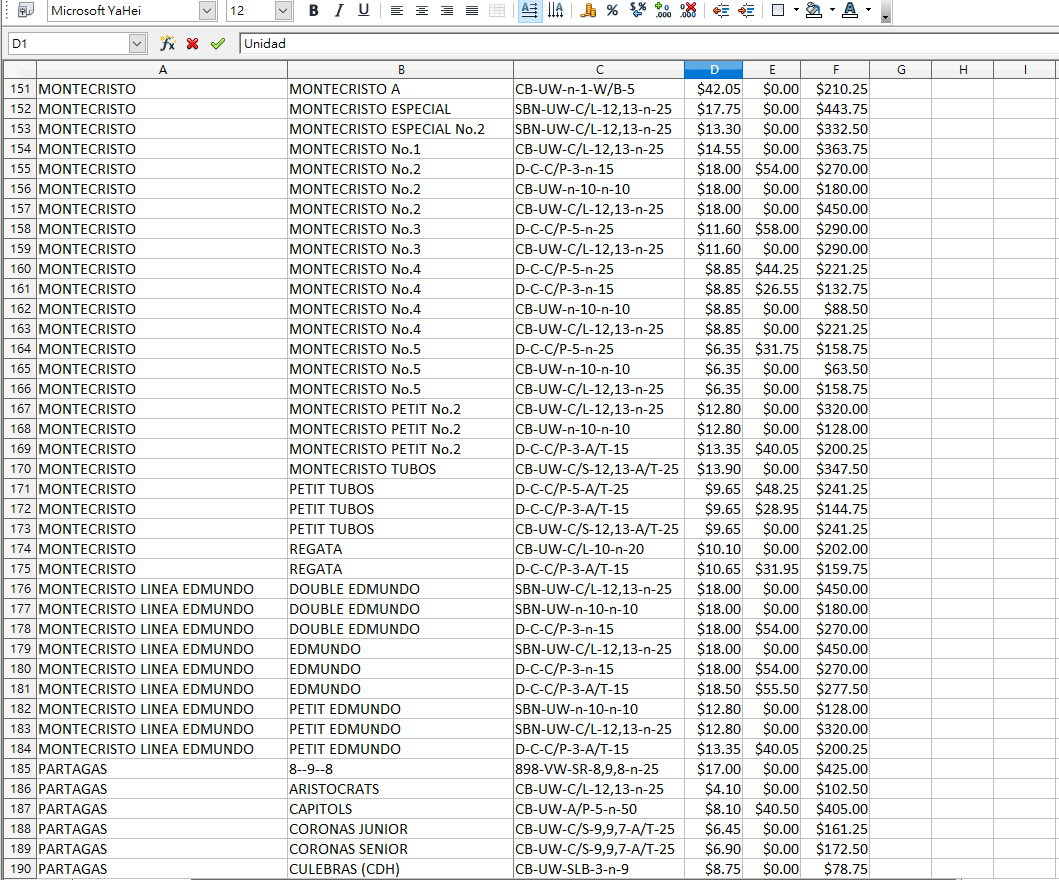Select cell MONTECRISTO A
1059x880 pixels.
coord(401,89)
